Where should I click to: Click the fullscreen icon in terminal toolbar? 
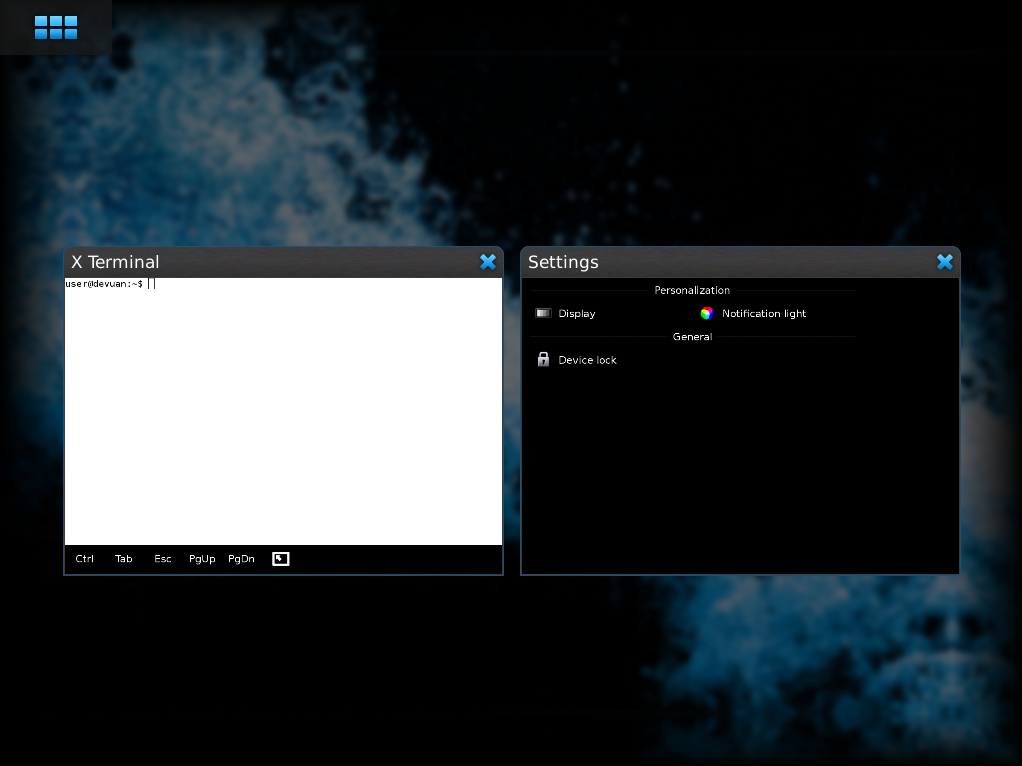[x=281, y=559]
